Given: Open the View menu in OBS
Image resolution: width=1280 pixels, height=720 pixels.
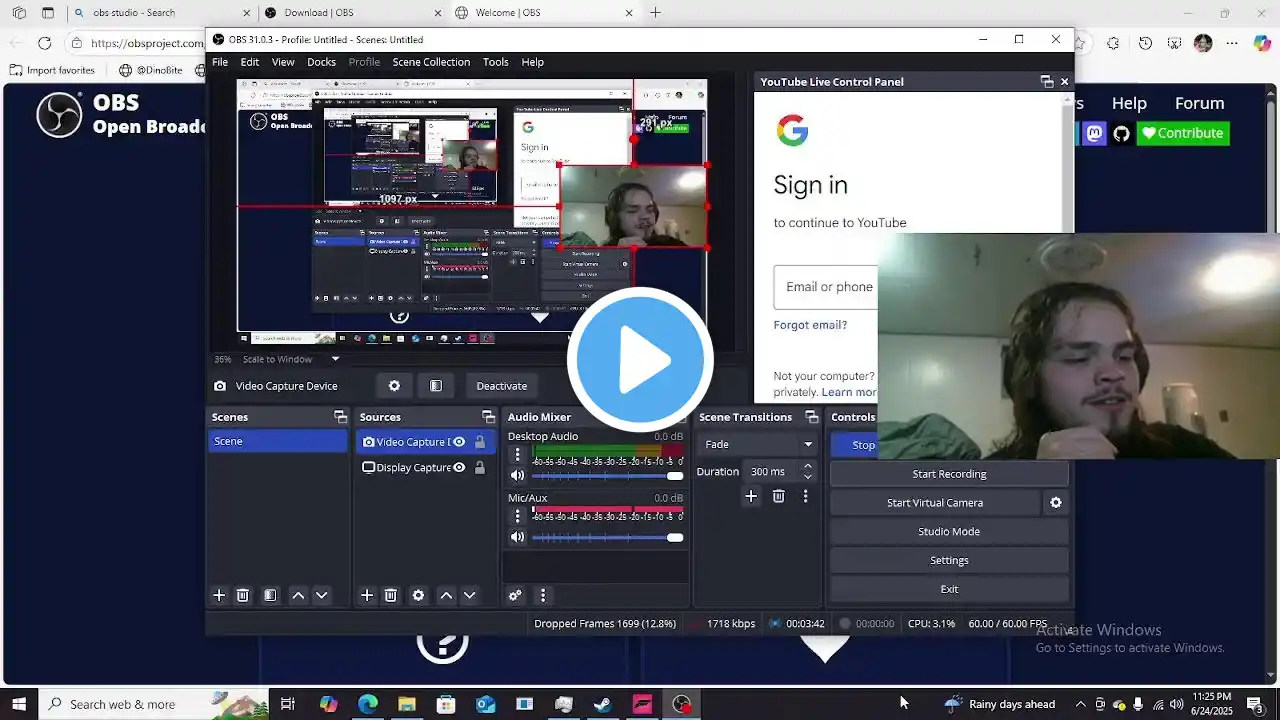Looking at the screenshot, I should pyautogui.click(x=283, y=62).
